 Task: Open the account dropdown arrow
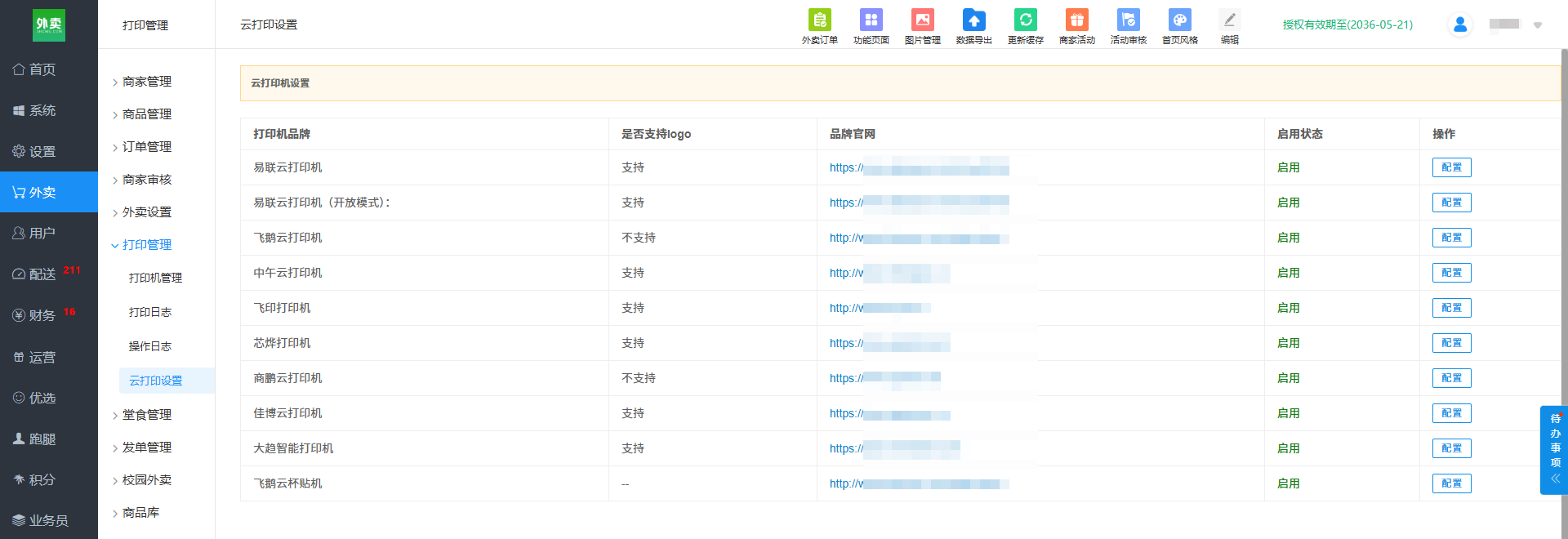tap(1537, 25)
